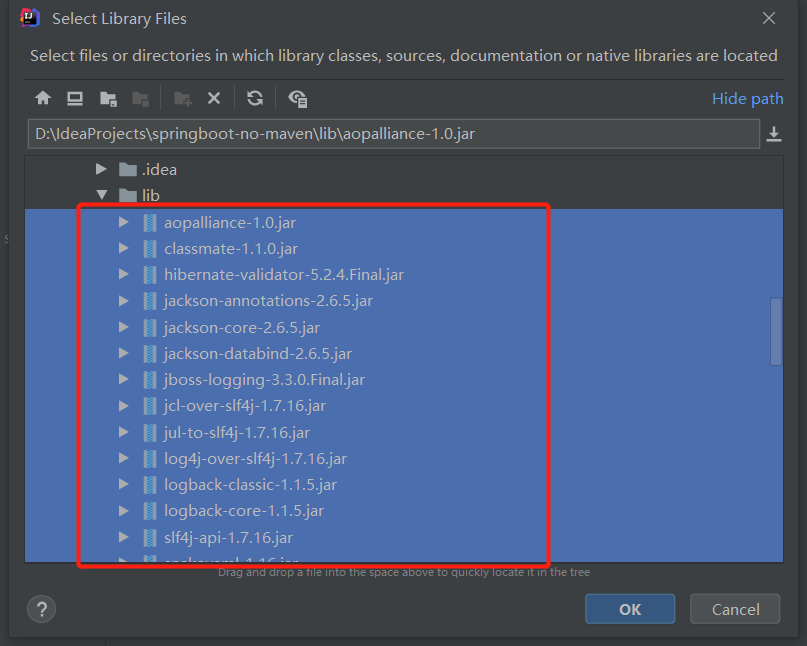
Task: Expand jcl-over-slf4j-1.7.16.jar contents
Action: pos(124,406)
